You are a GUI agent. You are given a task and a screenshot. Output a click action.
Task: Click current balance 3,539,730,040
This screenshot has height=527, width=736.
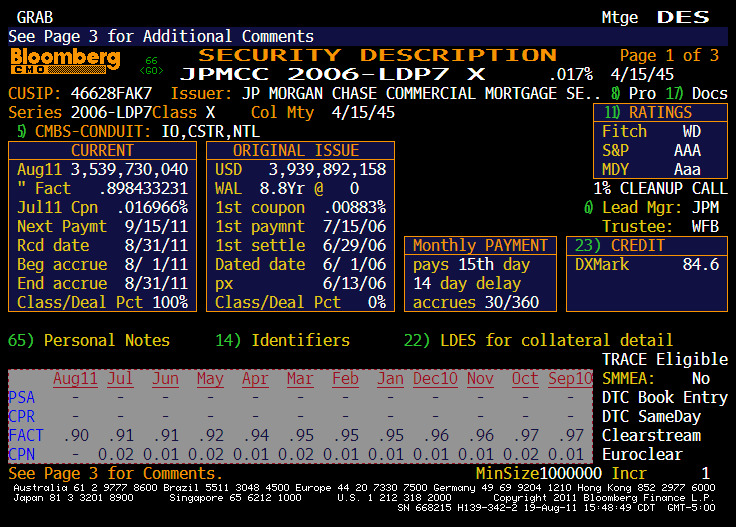pos(130,169)
